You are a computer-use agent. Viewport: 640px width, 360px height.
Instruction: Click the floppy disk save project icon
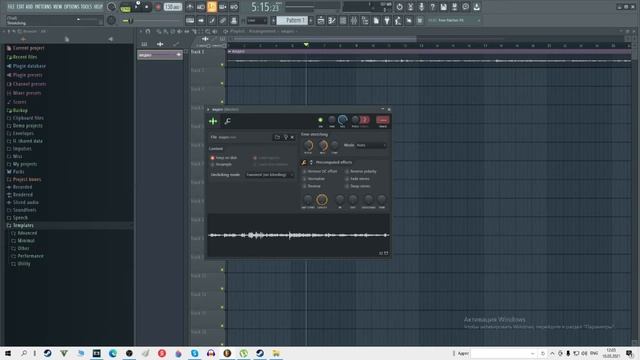[444, 7]
